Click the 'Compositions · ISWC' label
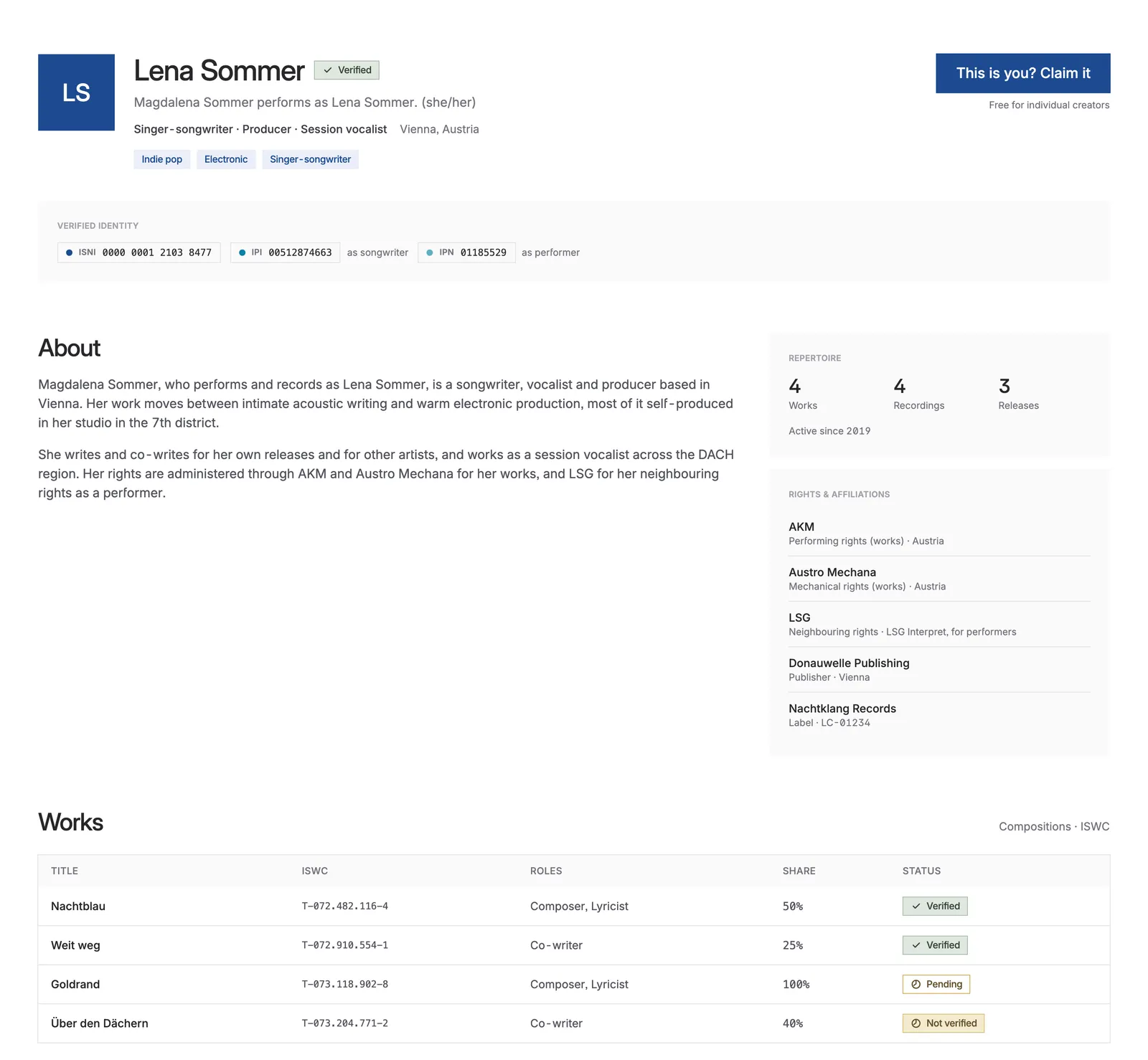Screen dimensions: 1148x1060 (1054, 826)
